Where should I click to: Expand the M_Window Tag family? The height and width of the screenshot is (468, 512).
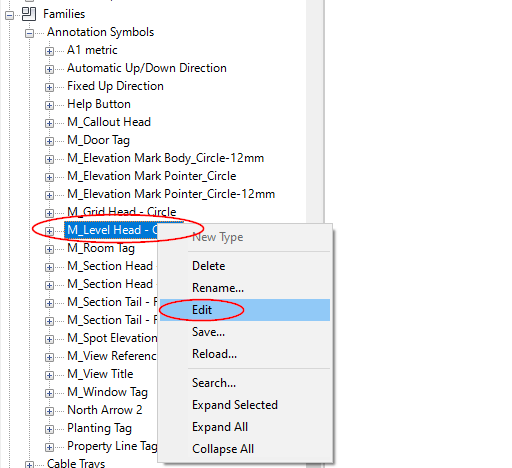[49, 393]
